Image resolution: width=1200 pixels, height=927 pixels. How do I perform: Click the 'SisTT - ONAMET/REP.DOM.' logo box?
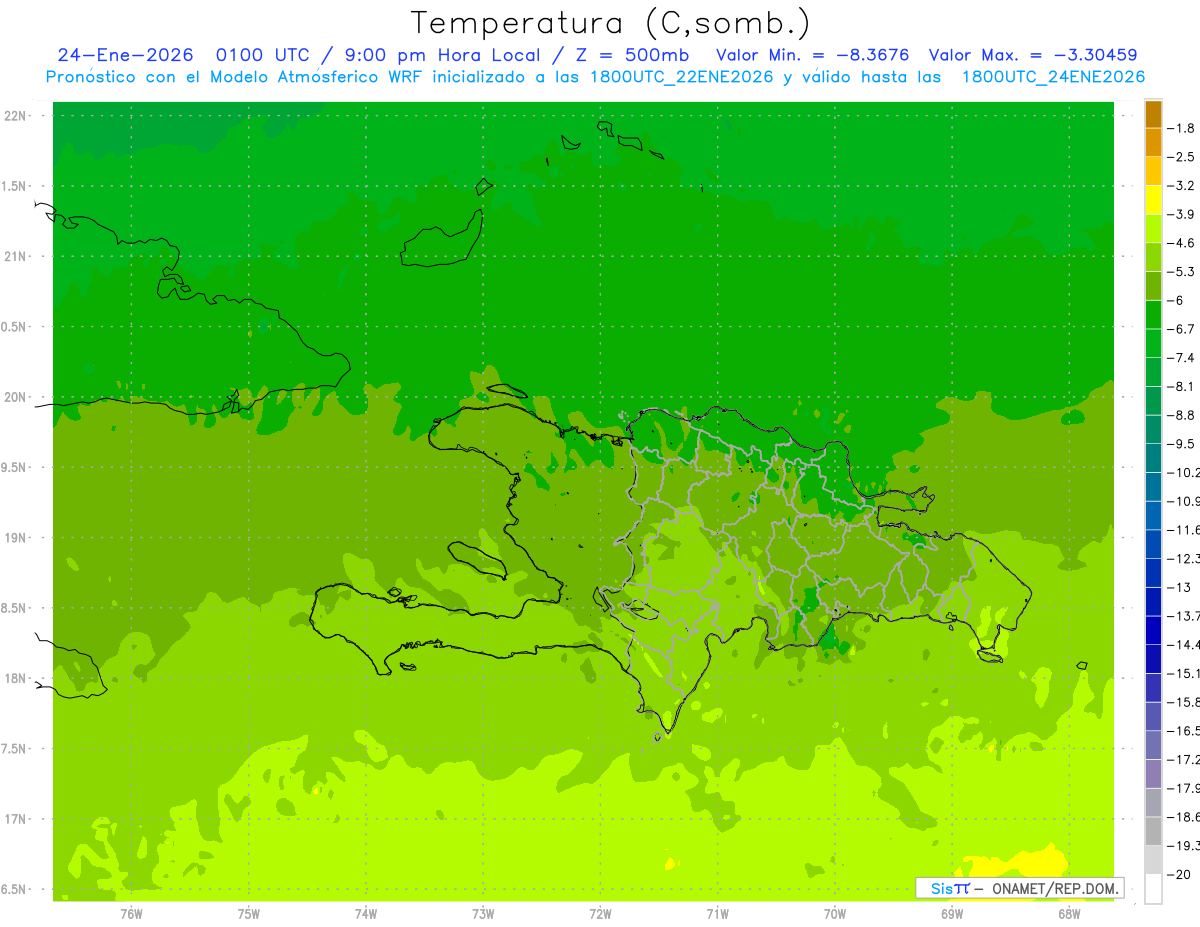coord(1019,888)
